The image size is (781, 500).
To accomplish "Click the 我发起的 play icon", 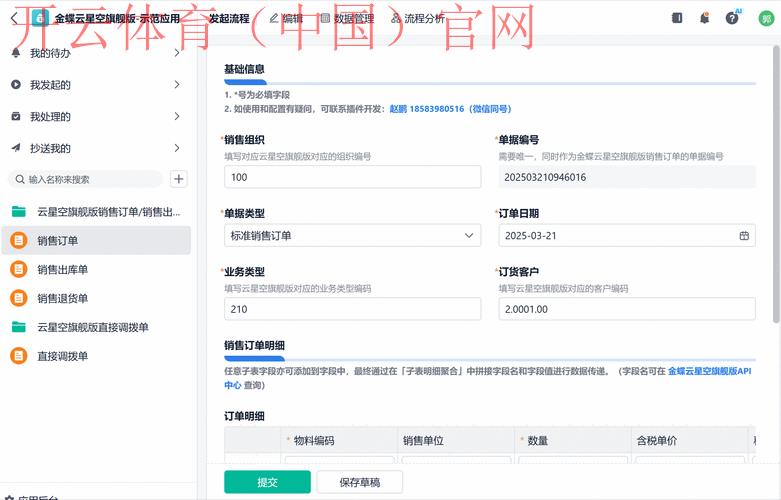I will (x=16, y=85).
